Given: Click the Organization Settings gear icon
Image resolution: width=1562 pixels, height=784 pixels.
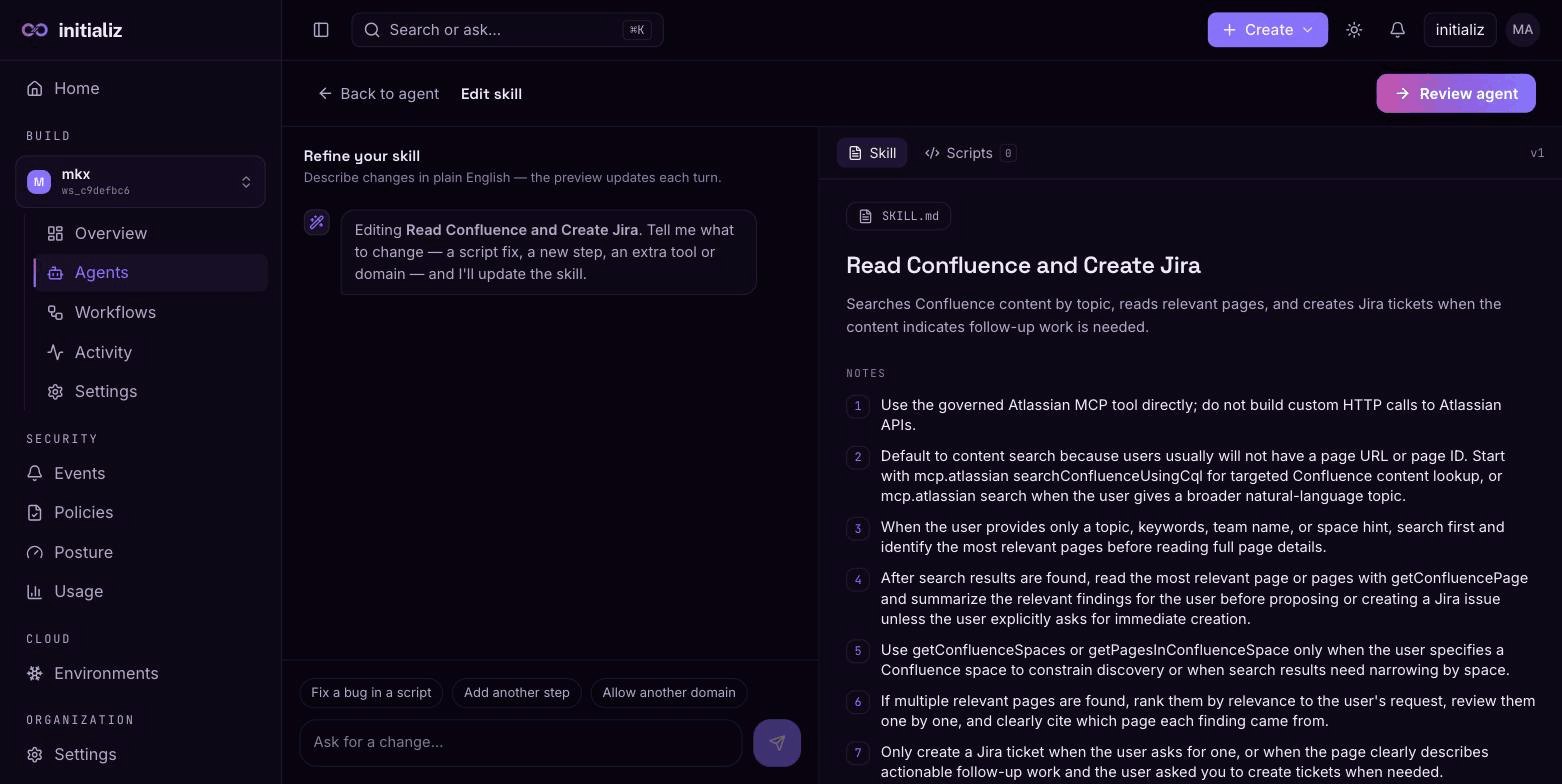Looking at the screenshot, I should click(35, 755).
